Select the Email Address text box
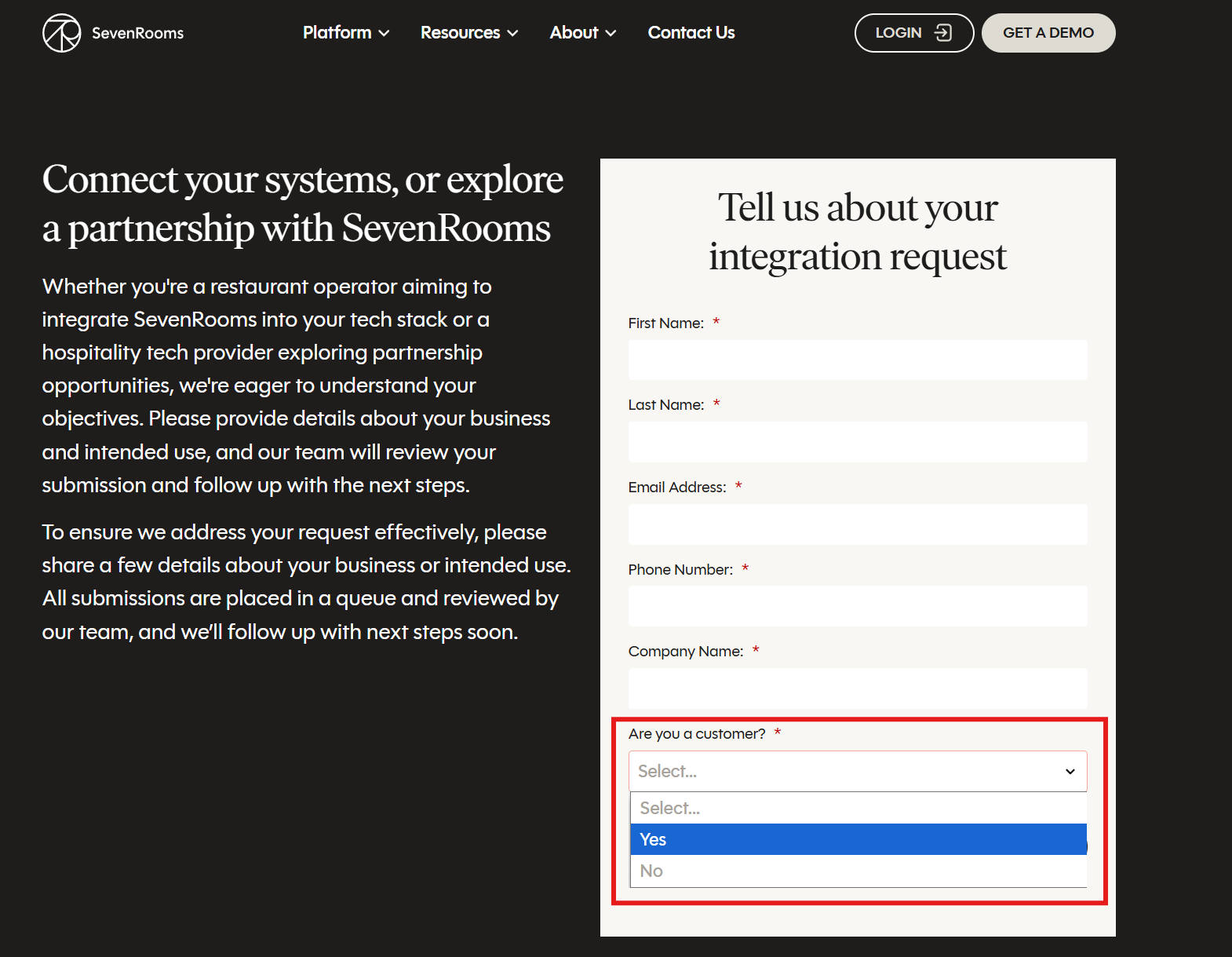This screenshot has height=957, width=1232. pyautogui.click(x=857, y=524)
